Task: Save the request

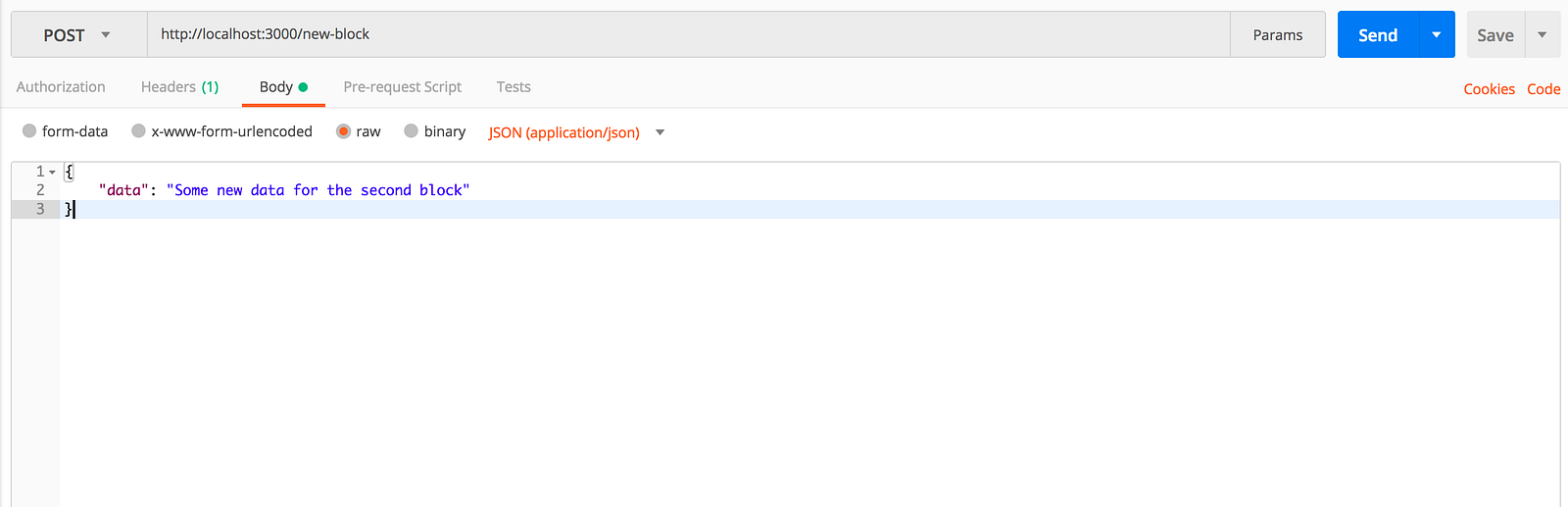Action: [x=1495, y=35]
